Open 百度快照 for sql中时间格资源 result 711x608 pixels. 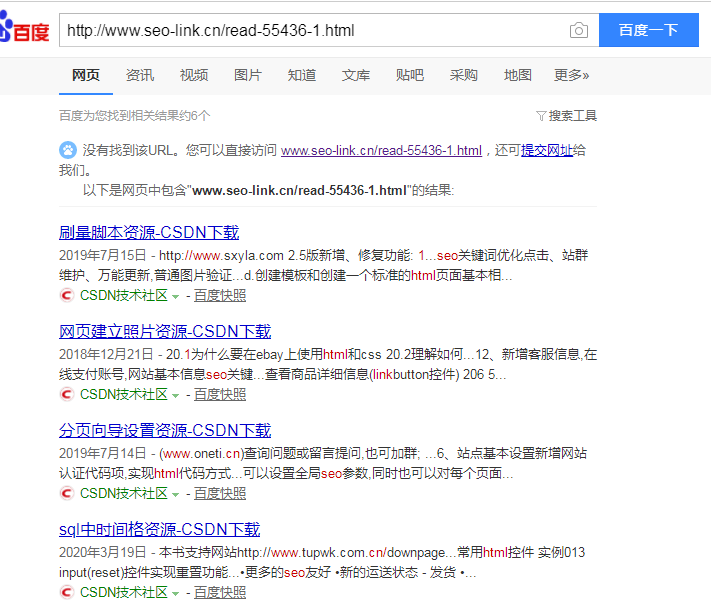[x=220, y=592]
